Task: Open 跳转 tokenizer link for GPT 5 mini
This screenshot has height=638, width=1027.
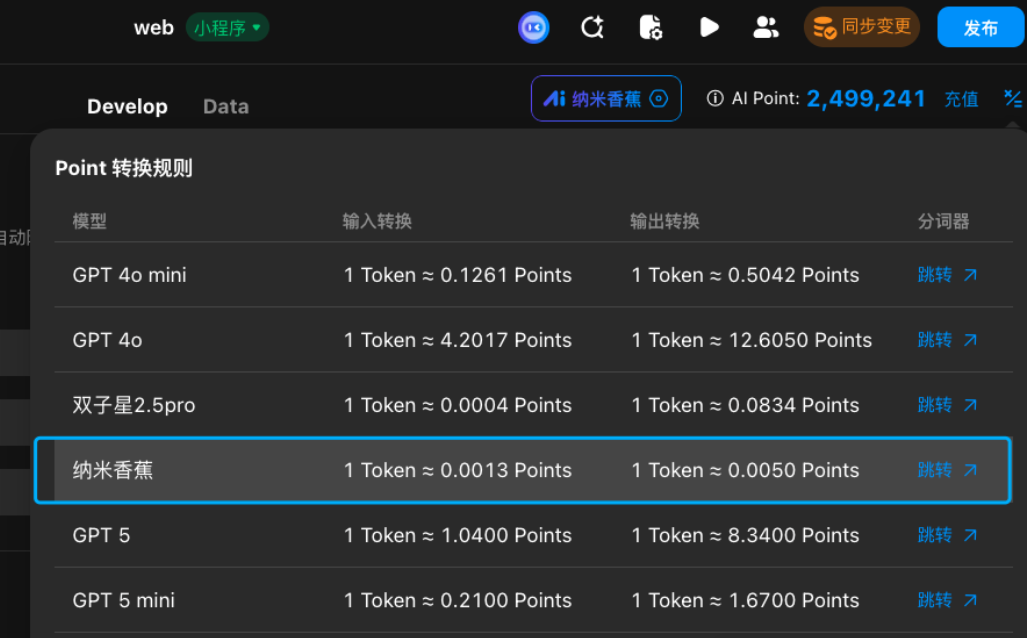Action: 947,600
